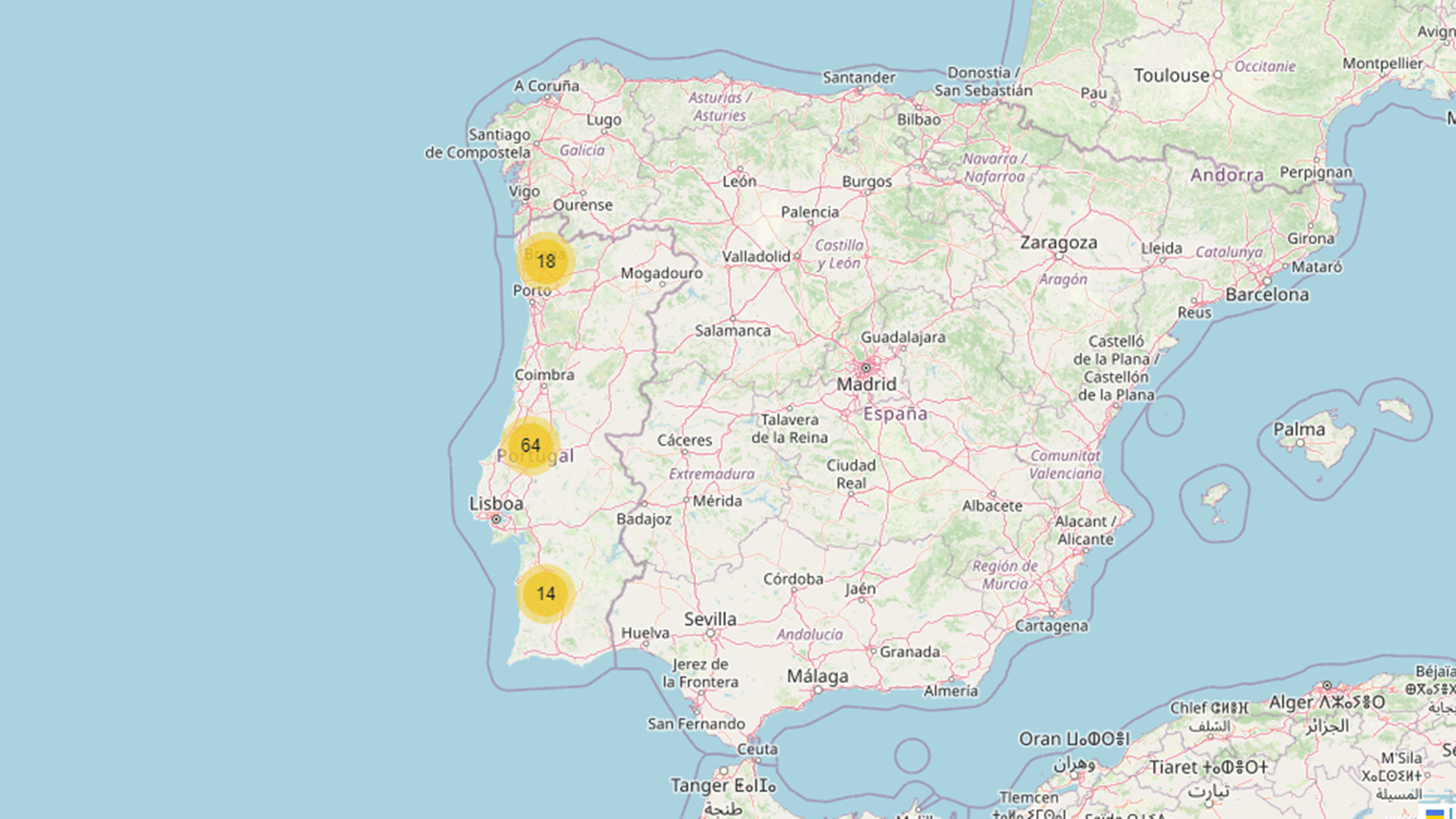Click the Valladolid city label
This screenshot has height=819, width=1456.
[x=755, y=256]
